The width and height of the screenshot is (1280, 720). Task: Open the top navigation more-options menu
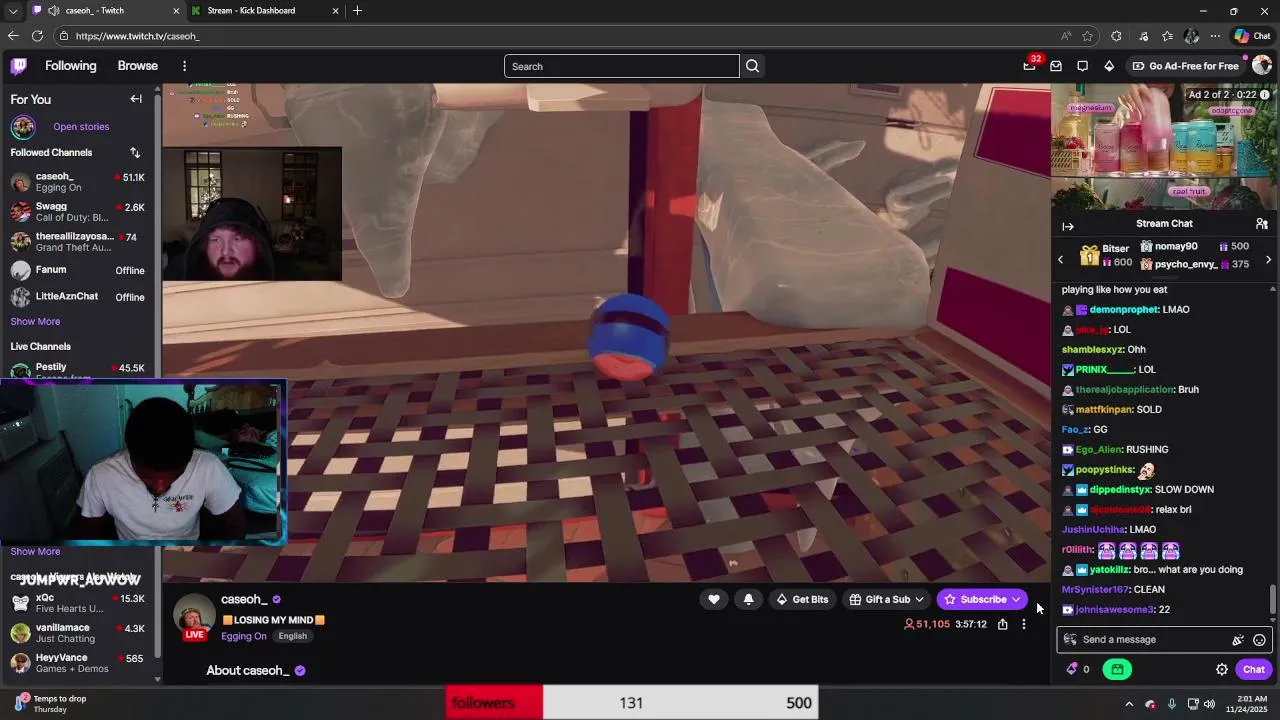tap(184, 66)
